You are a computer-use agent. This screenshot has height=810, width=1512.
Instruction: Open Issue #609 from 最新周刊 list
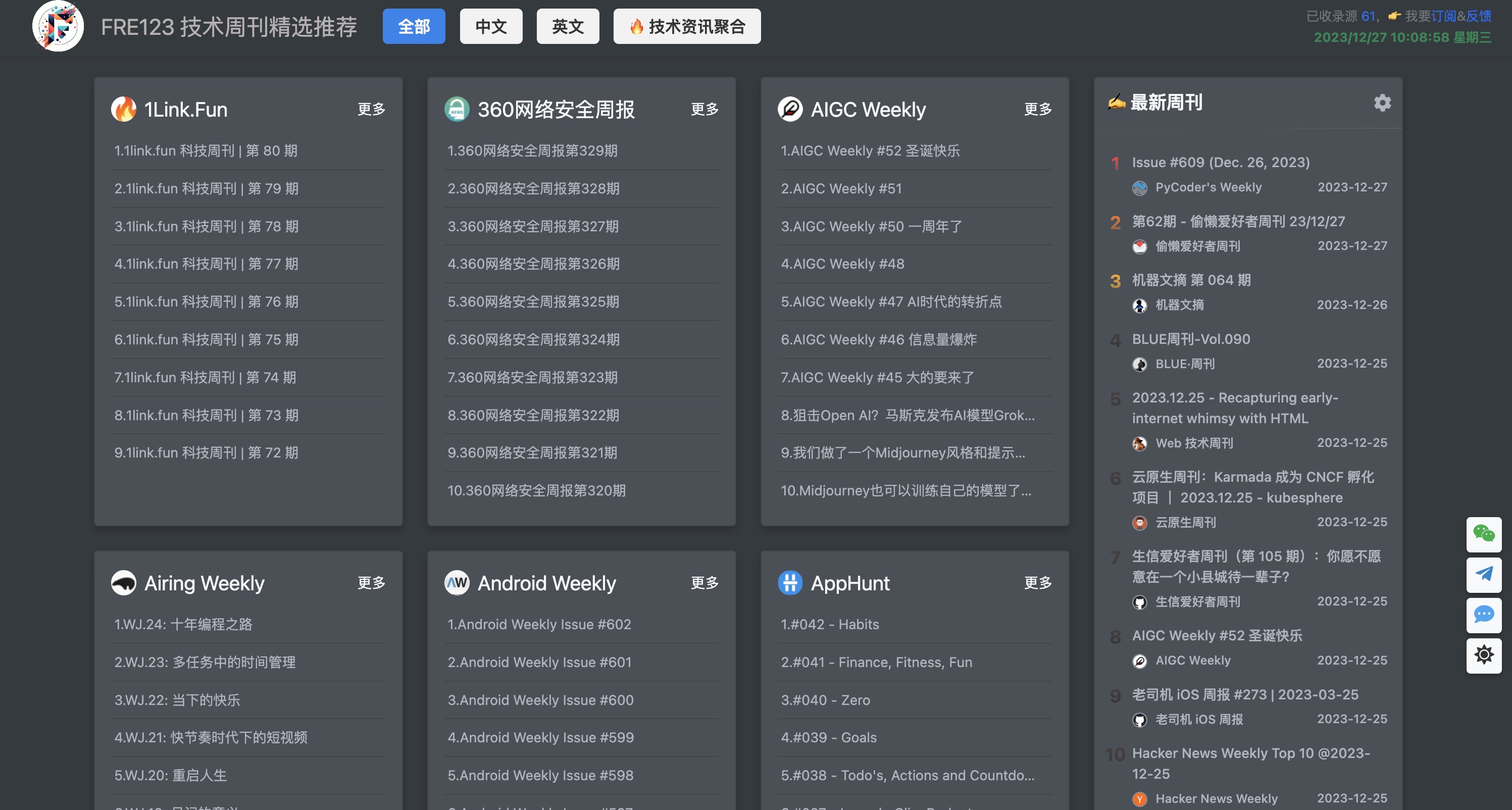click(x=1220, y=163)
